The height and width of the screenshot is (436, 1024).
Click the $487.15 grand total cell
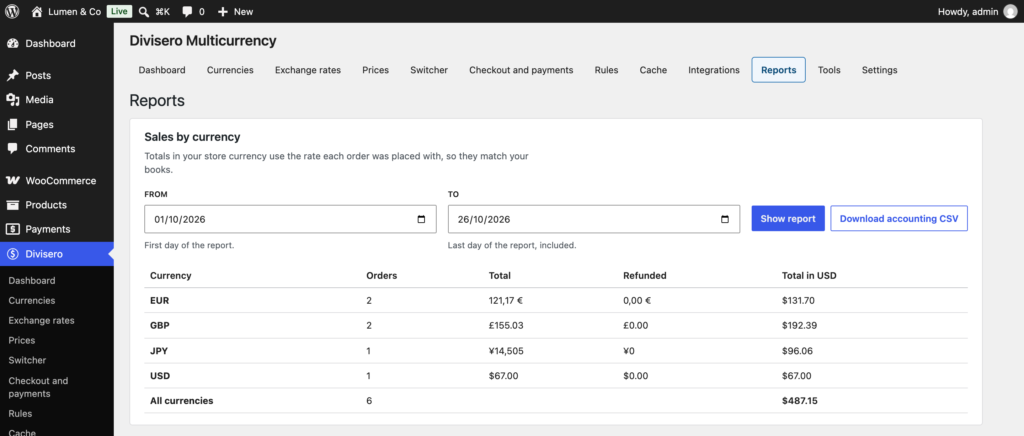[x=799, y=401]
